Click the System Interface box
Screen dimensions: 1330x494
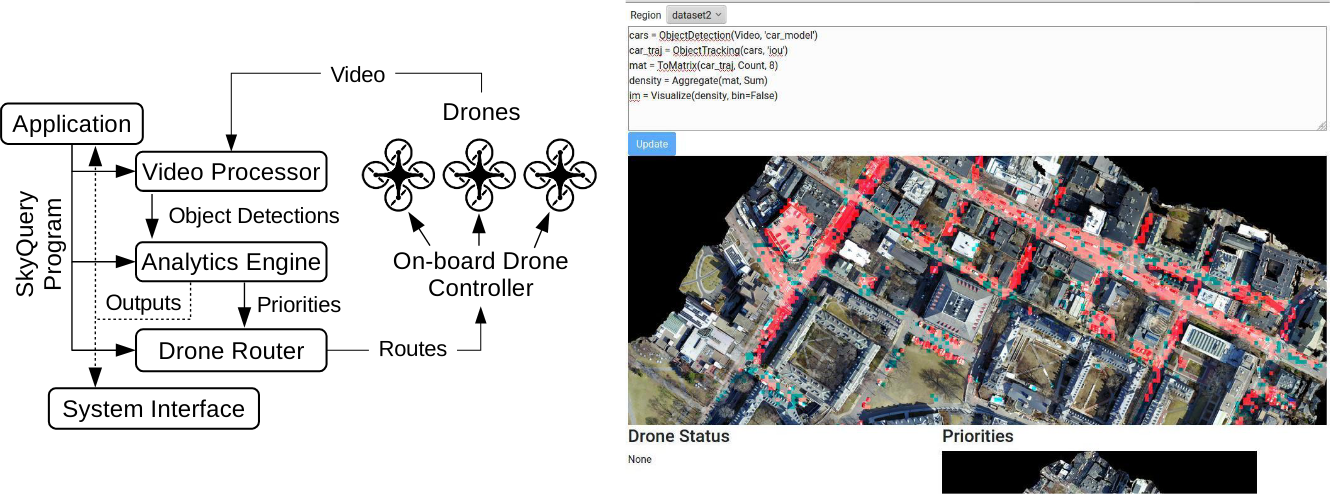click(153, 409)
